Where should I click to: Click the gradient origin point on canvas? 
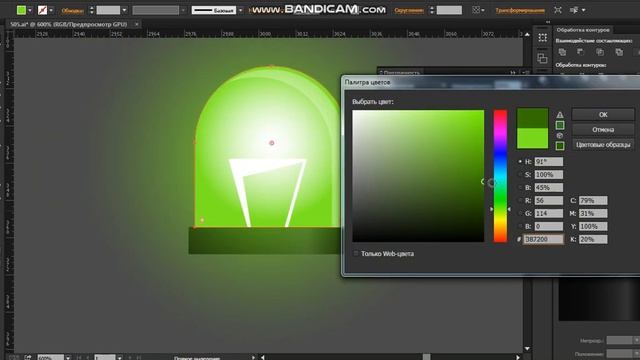(272, 143)
